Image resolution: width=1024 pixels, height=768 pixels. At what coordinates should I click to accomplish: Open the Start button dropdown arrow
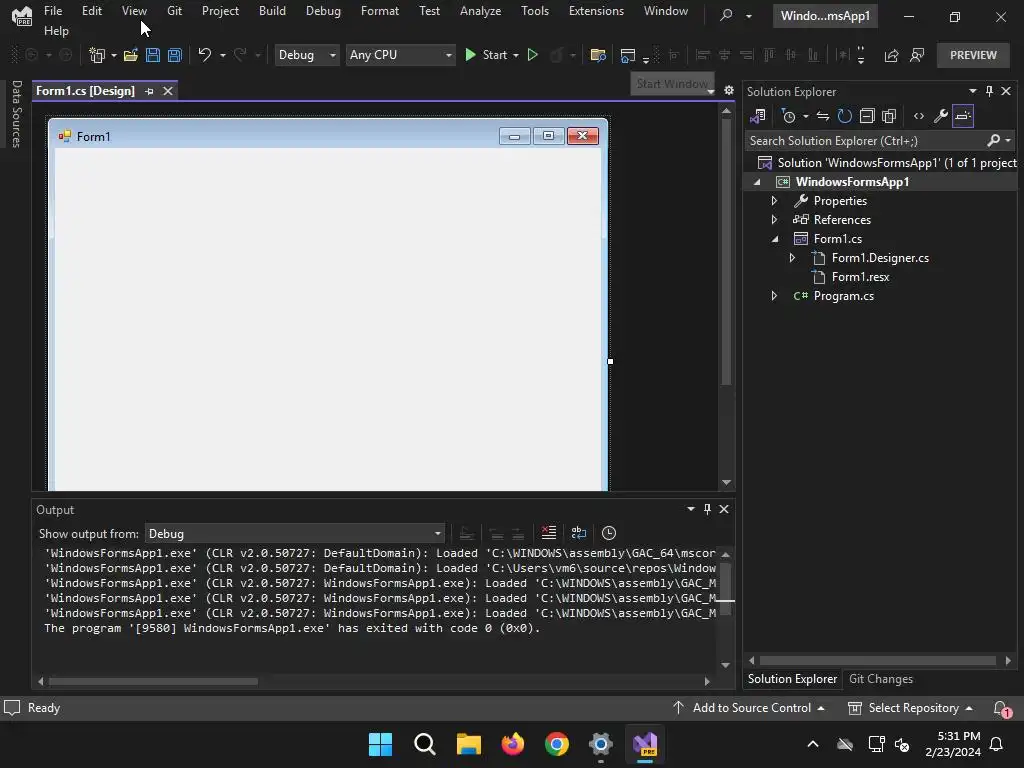[516, 56]
